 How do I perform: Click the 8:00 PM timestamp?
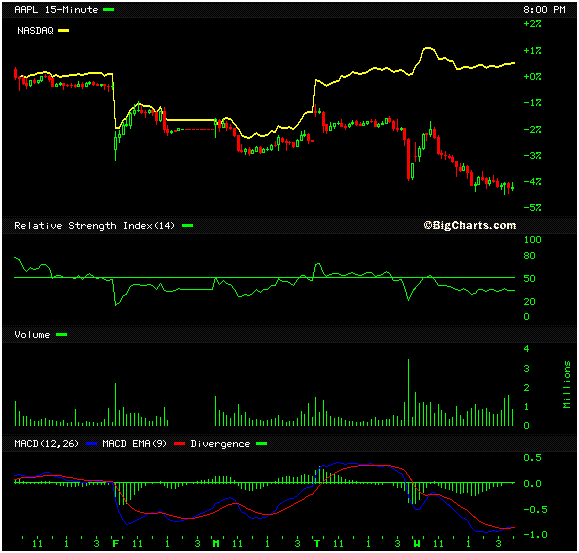(x=544, y=10)
